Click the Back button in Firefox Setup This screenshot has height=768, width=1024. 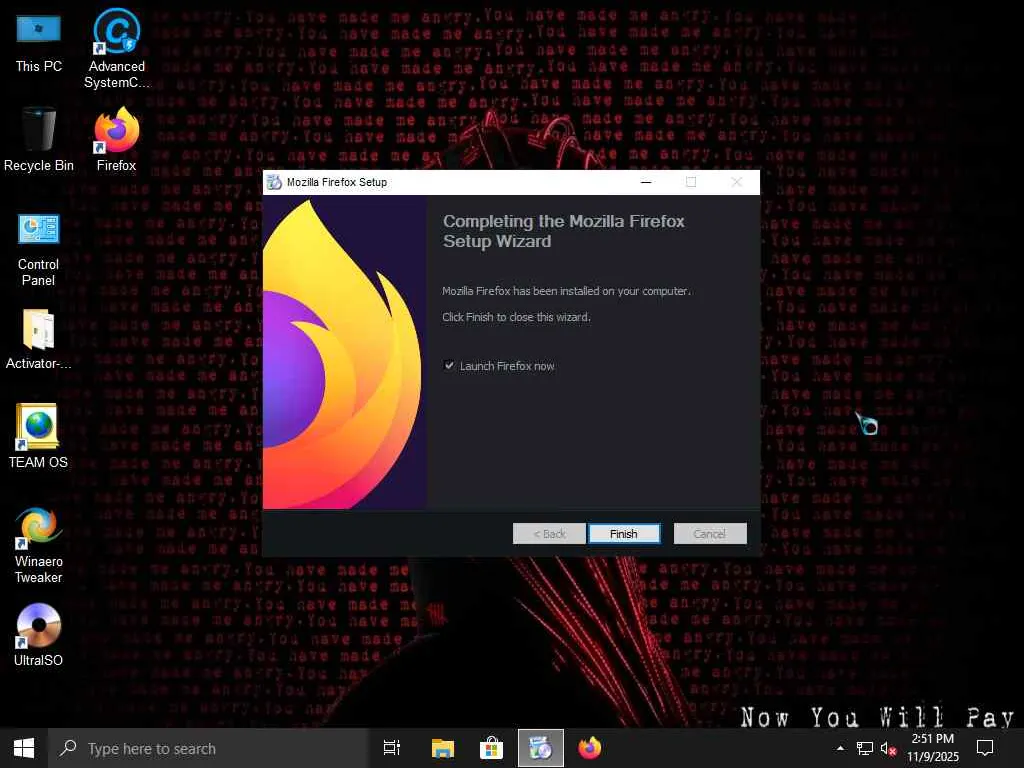[x=549, y=534]
